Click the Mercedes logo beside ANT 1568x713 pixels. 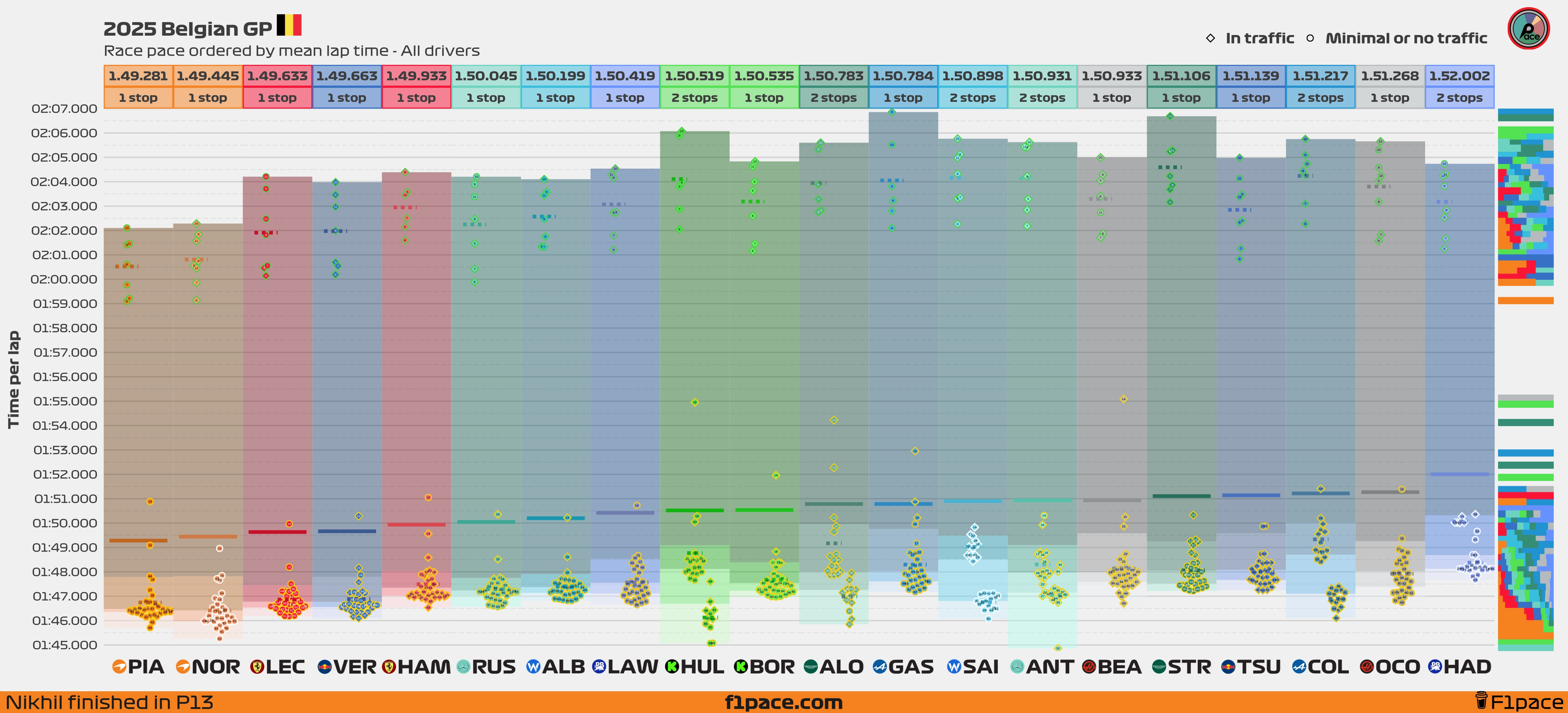1017,667
